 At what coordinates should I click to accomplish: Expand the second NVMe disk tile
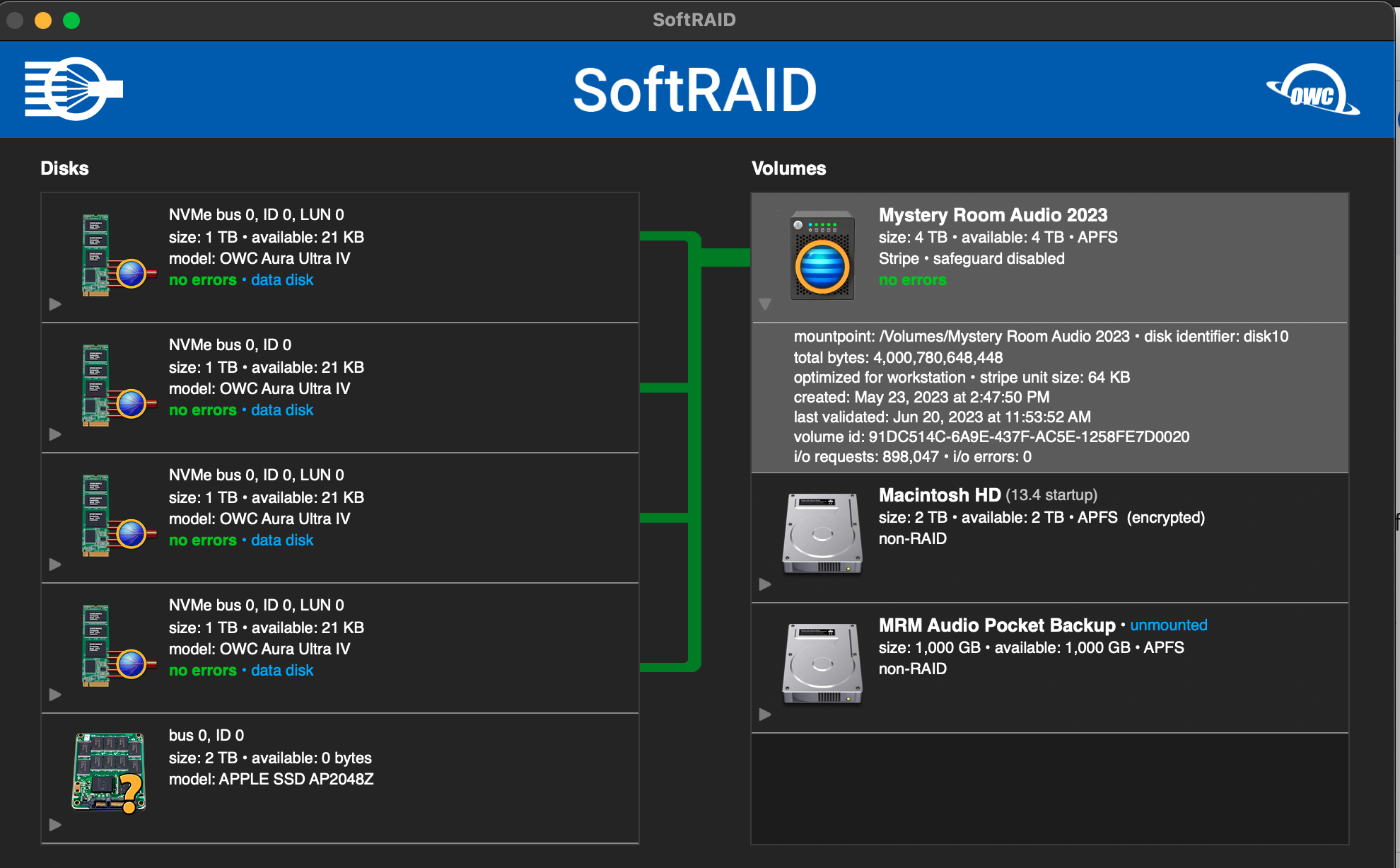pyautogui.click(x=55, y=434)
